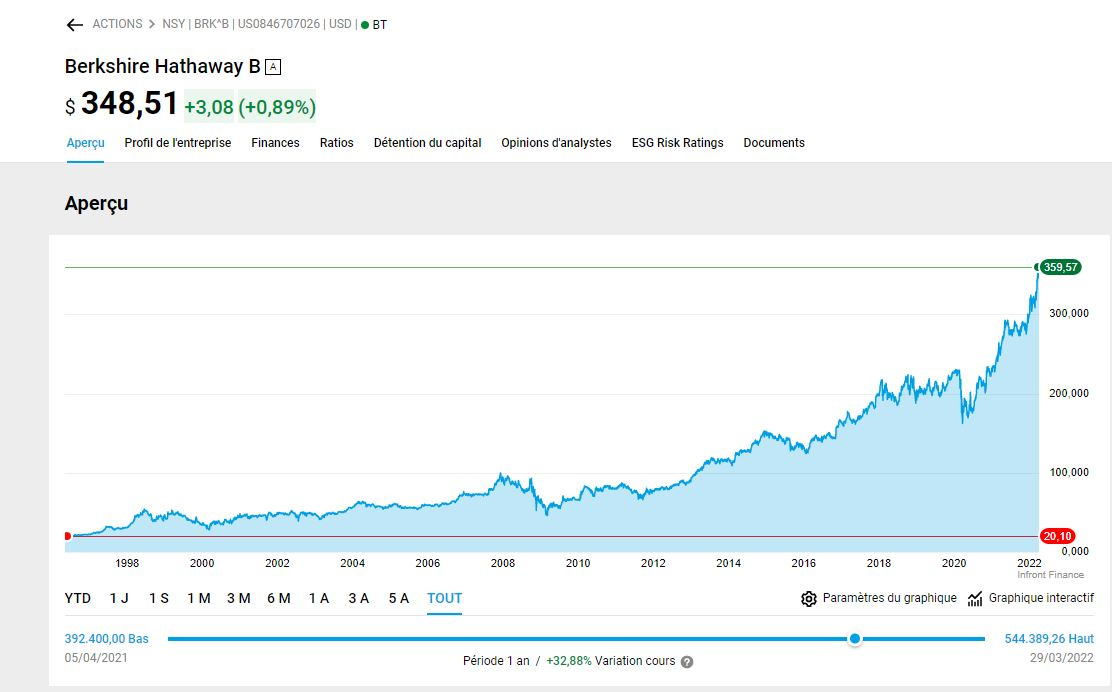Click the +3,08 (+0,89%) change badge
Image resolution: width=1112 pixels, height=692 pixels.
point(250,107)
